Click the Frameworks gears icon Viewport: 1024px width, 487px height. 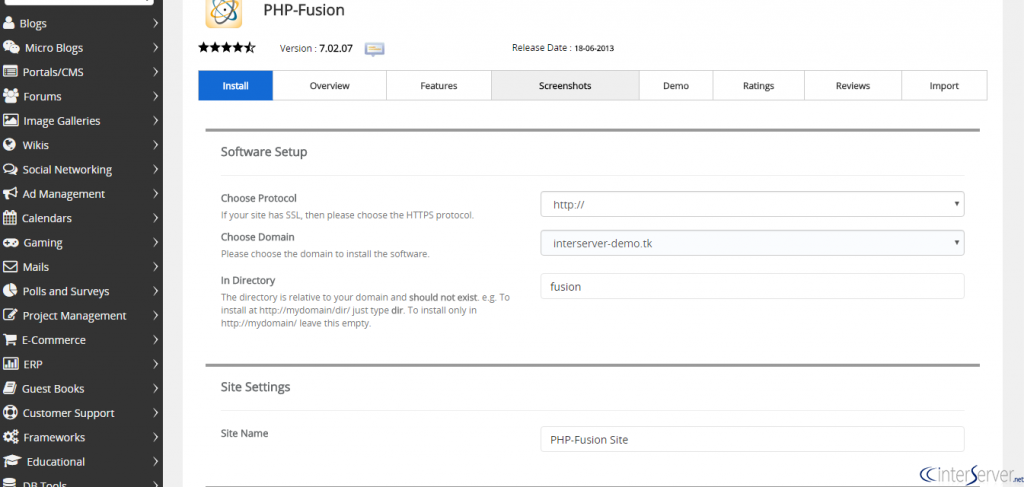[x=10, y=437]
